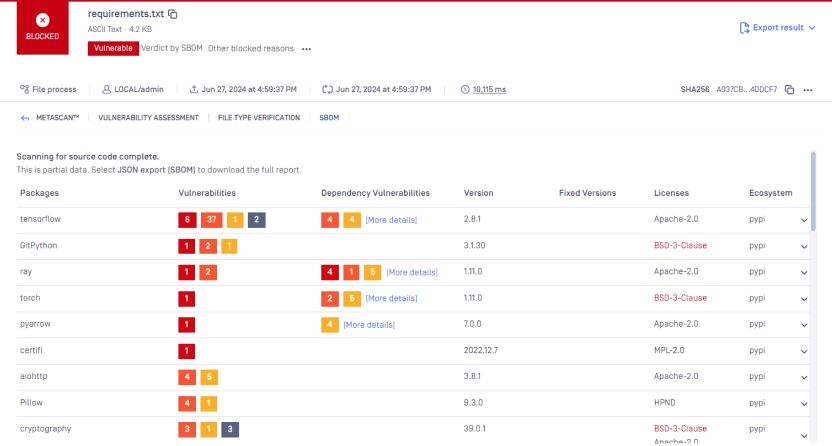Select the SBOM tab

pos(329,118)
